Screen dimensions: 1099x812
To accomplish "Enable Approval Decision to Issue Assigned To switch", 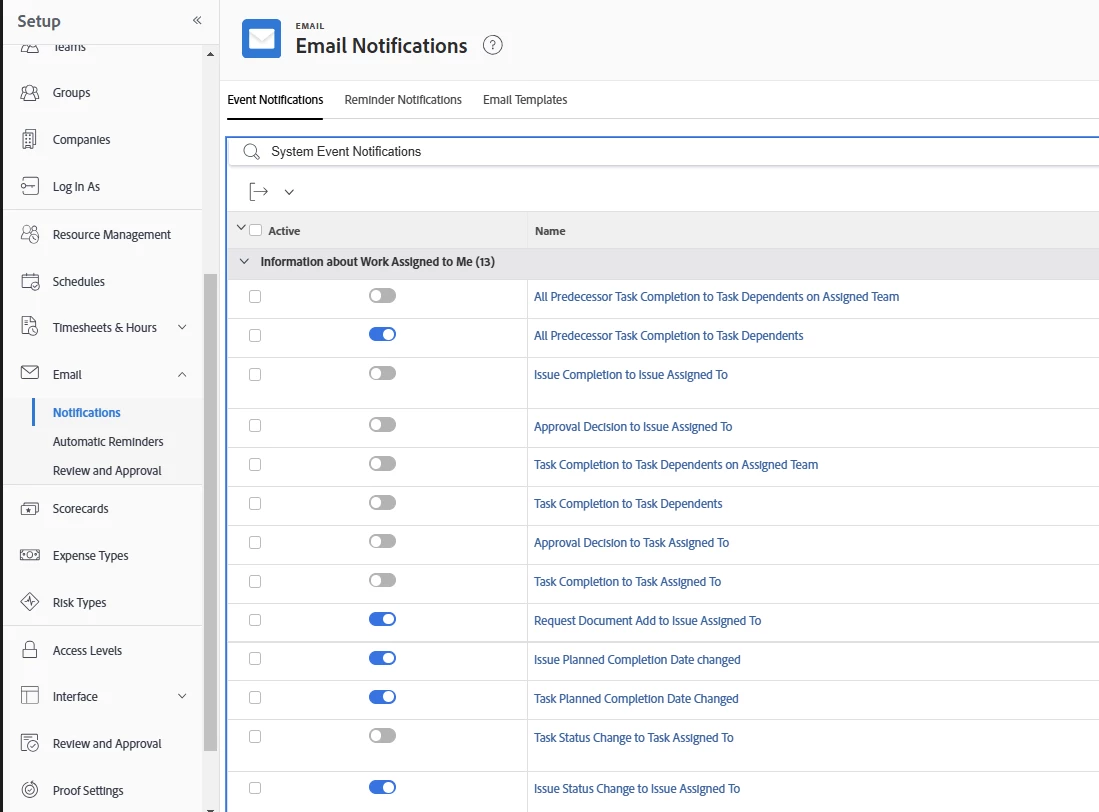I will (x=382, y=425).
